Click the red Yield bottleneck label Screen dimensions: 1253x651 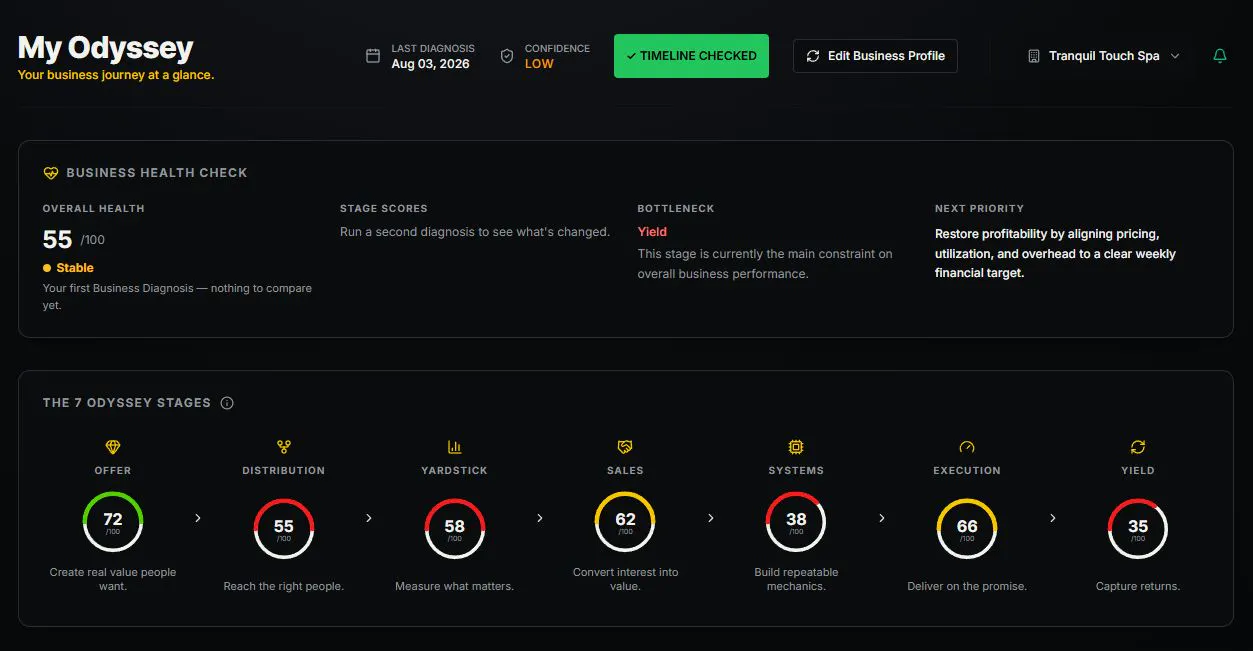pyautogui.click(x=652, y=232)
